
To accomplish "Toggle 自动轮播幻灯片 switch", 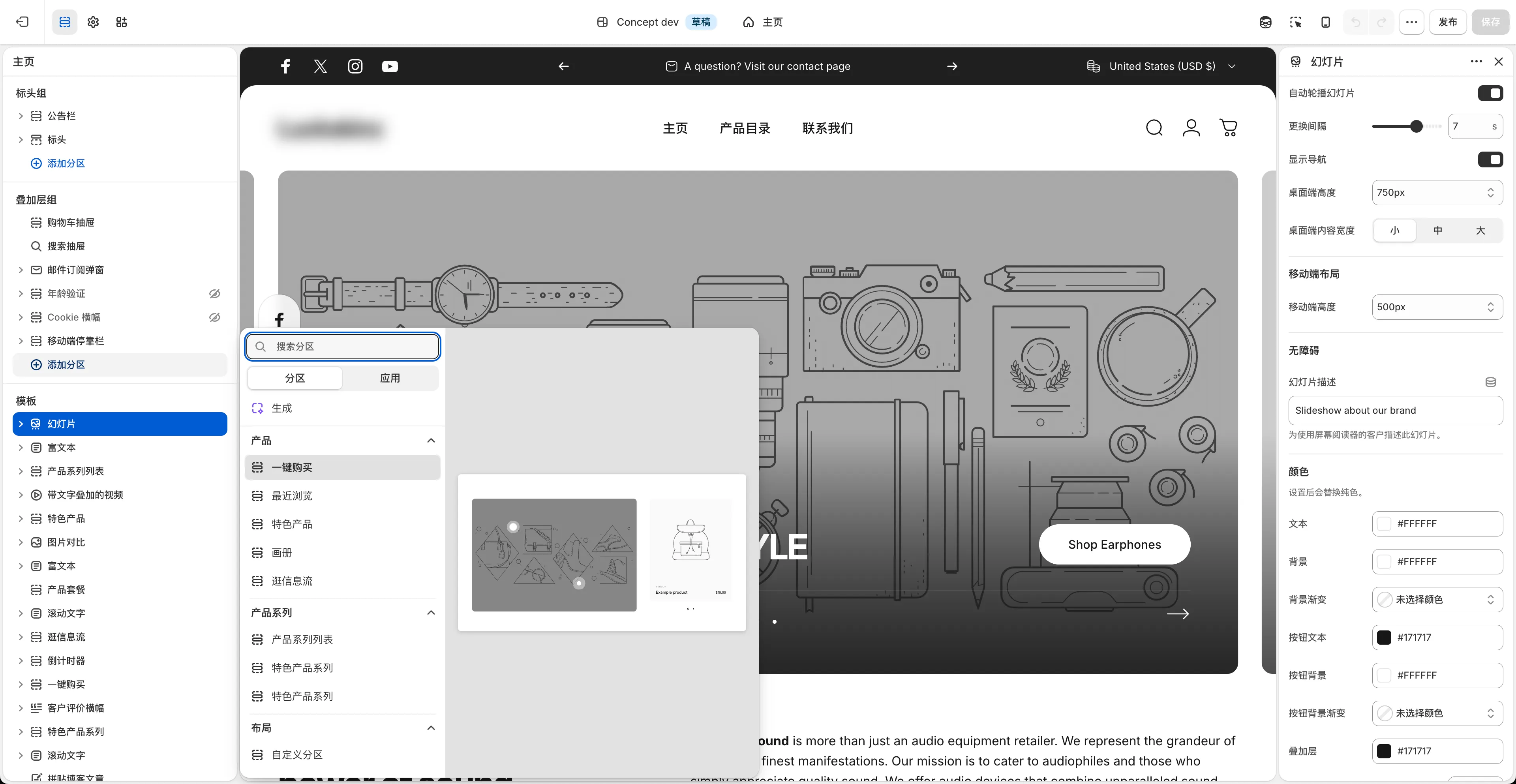I will coord(1490,93).
